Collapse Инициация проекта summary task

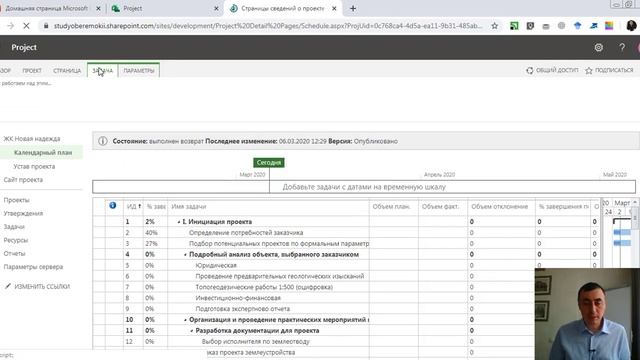[x=179, y=222]
